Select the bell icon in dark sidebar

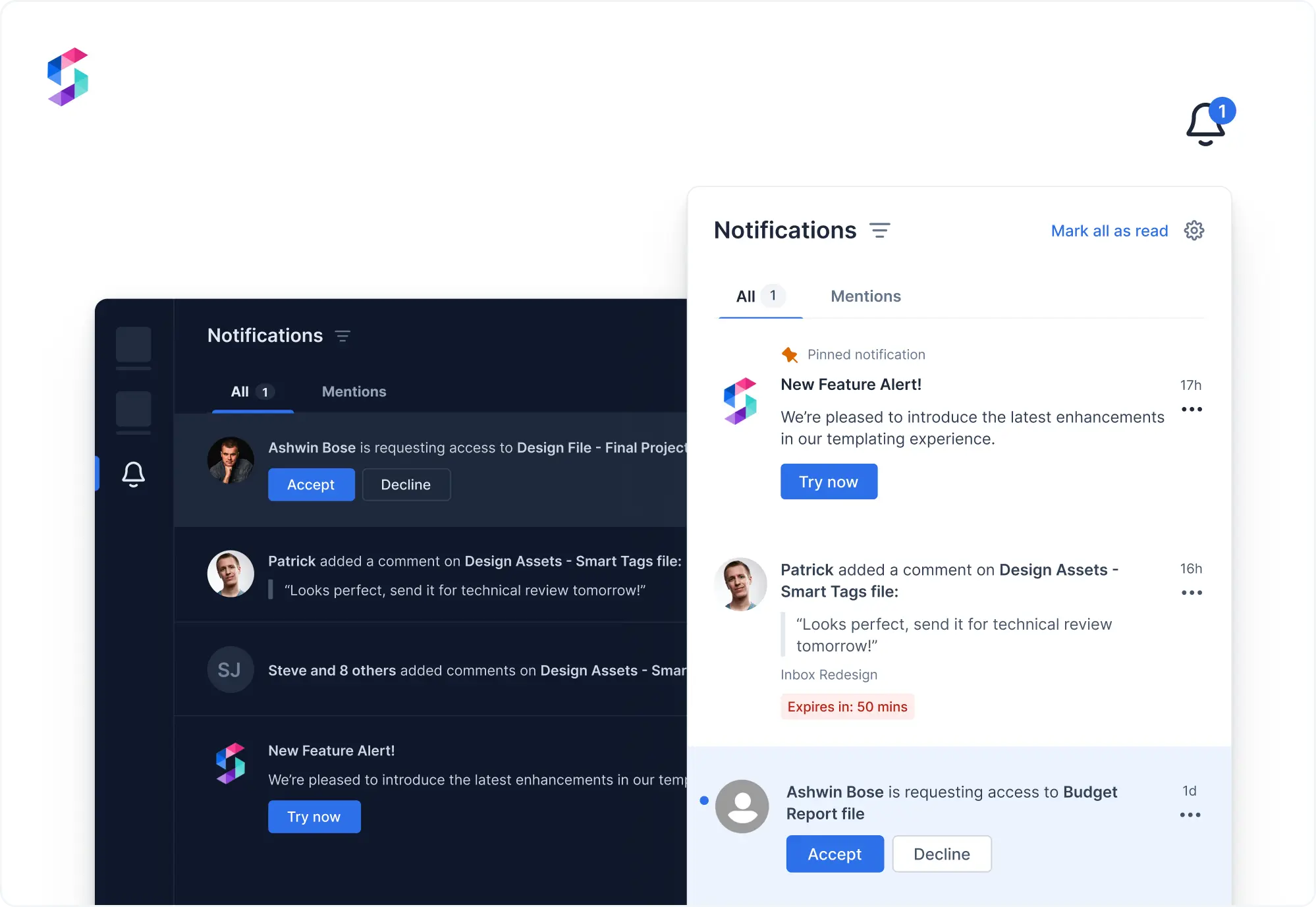click(x=134, y=474)
